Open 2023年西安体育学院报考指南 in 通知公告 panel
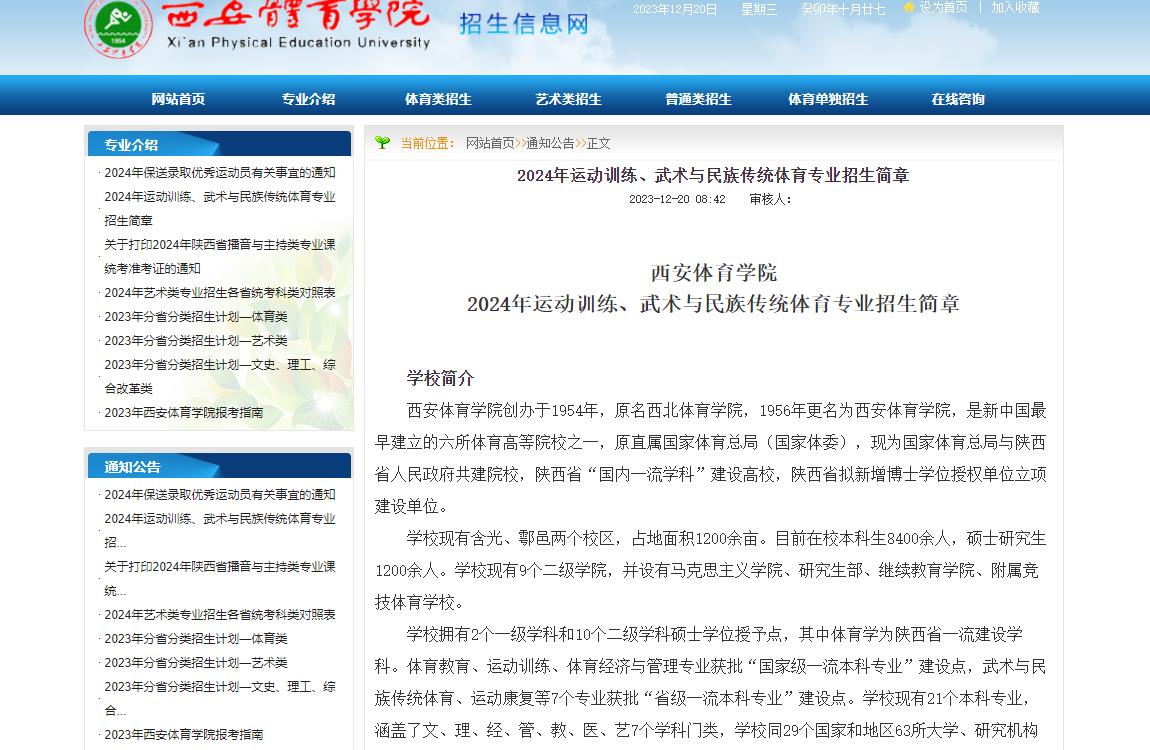This screenshot has width=1150, height=750. (183, 735)
